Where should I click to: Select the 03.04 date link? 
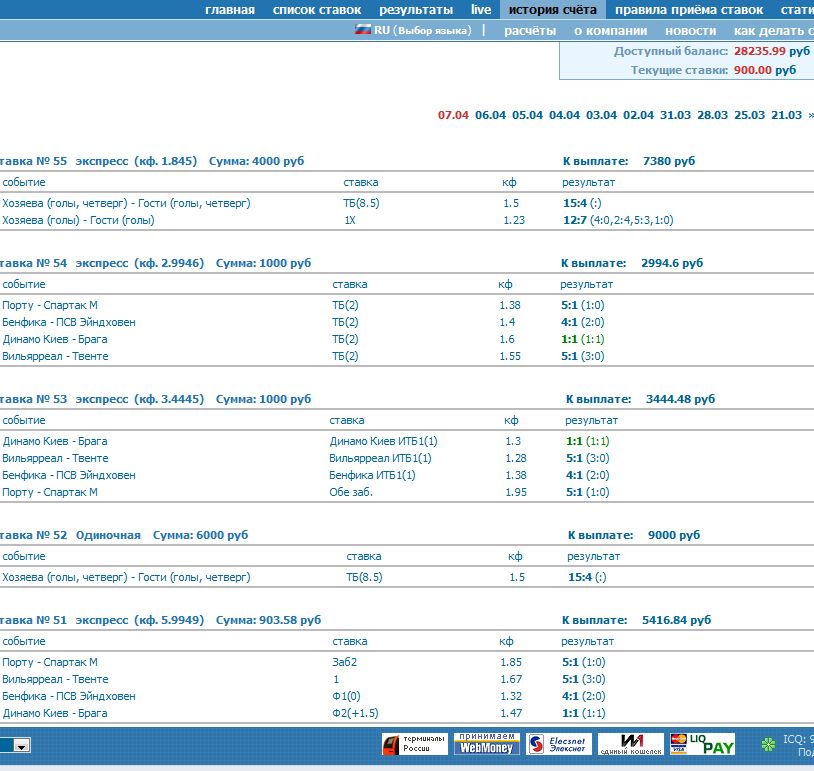coord(601,115)
